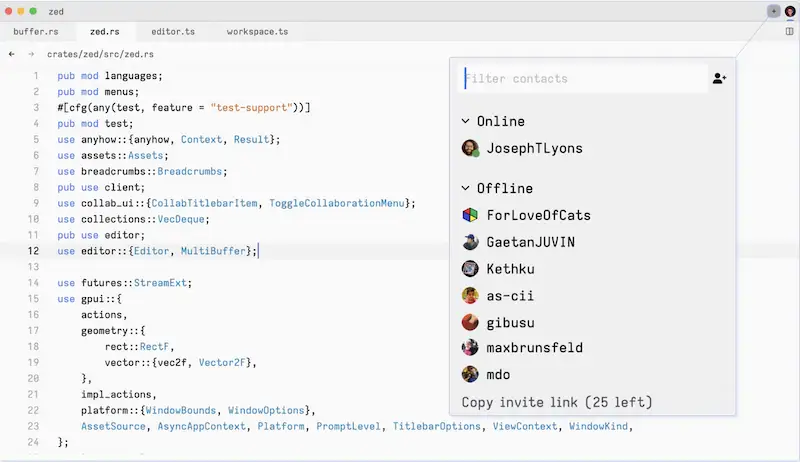Open the user avatar in title bar

point(789,11)
